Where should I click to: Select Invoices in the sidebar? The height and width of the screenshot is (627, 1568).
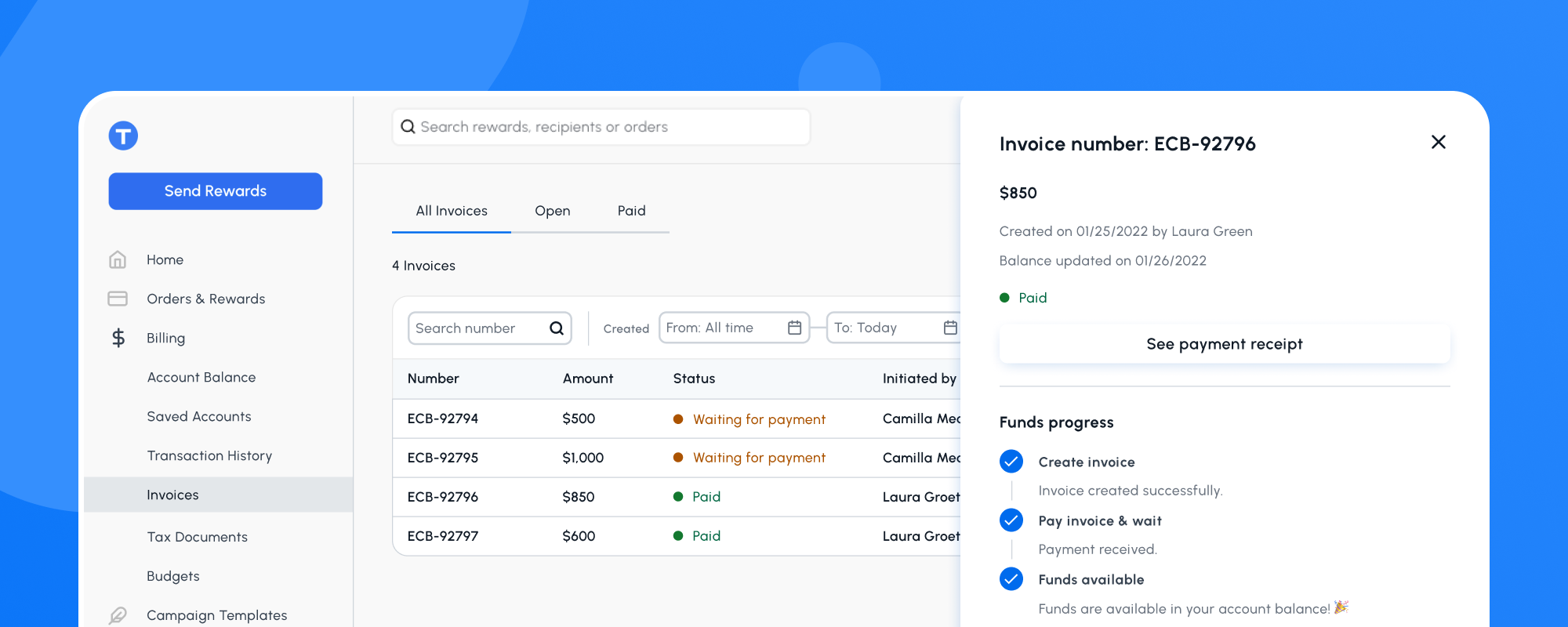tap(218, 495)
